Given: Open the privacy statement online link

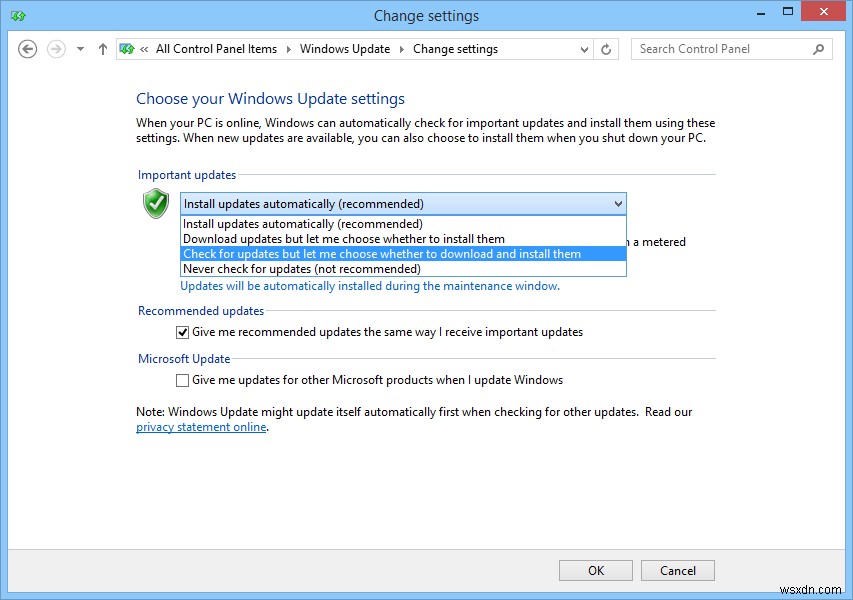Looking at the screenshot, I should [x=200, y=427].
